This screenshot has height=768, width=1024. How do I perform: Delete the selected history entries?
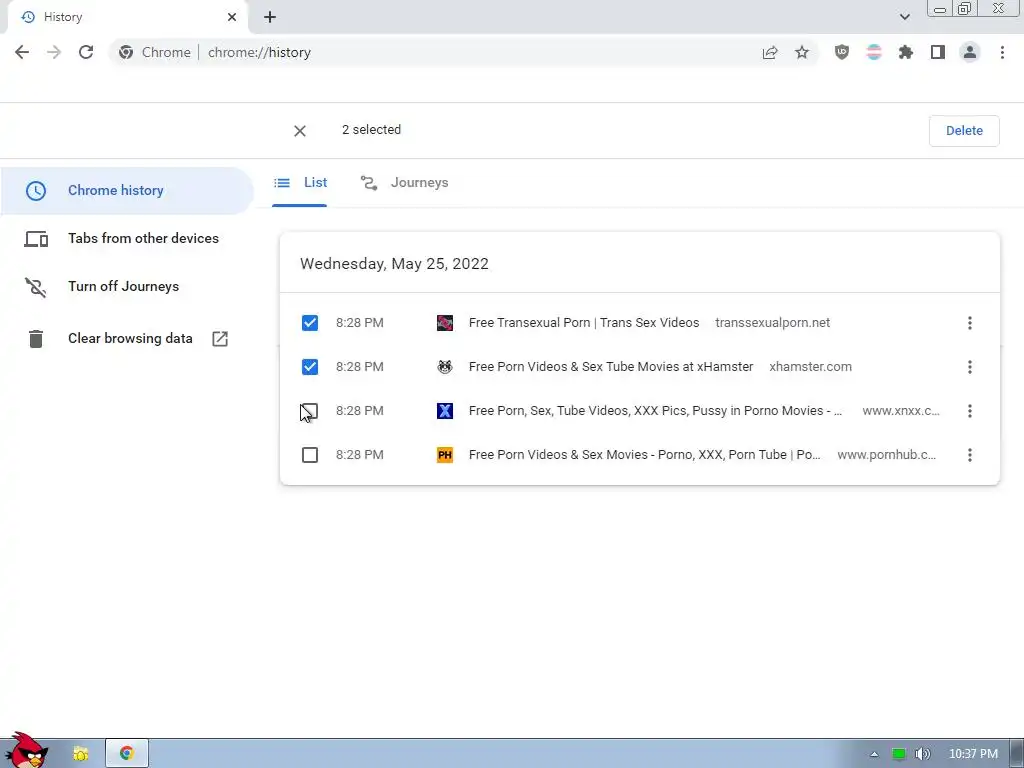click(964, 131)
